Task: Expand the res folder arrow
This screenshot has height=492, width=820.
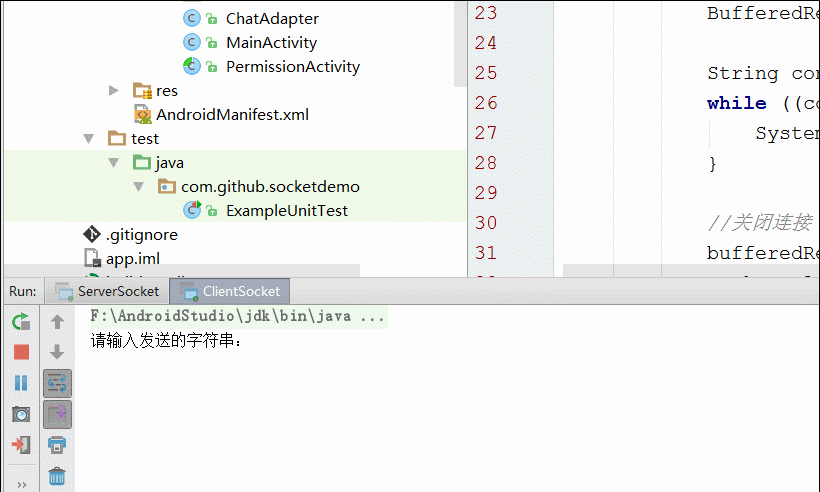Action: click(113, 90)
